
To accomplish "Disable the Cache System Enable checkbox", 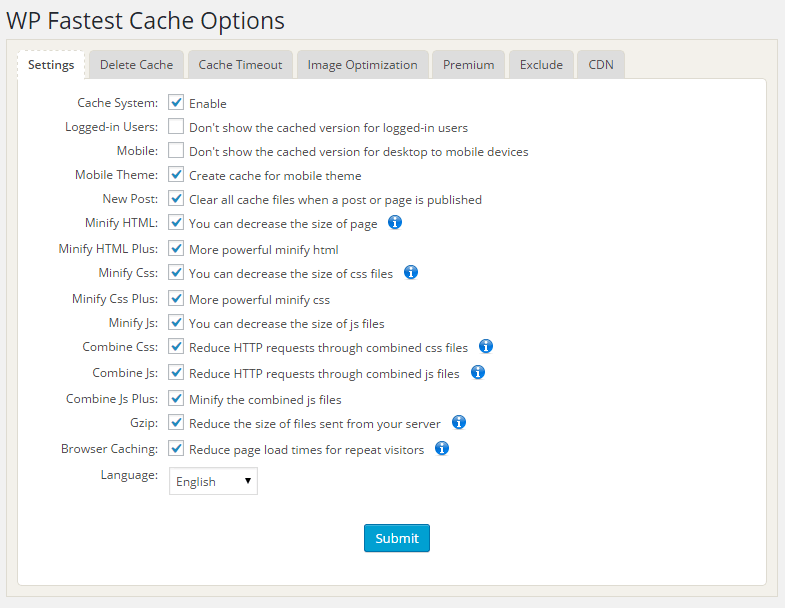I will (x=176, y=103).
